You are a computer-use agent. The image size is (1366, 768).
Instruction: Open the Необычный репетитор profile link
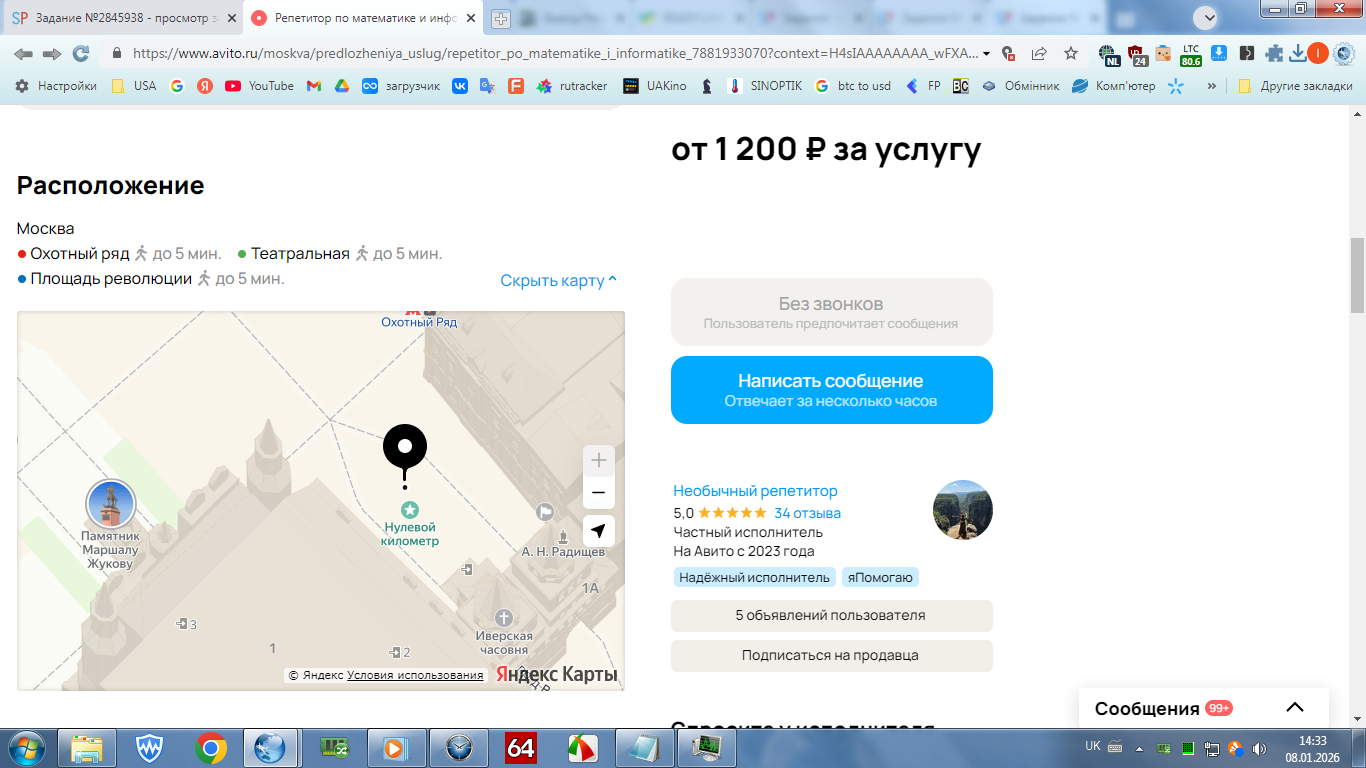(x=755, y=491)
